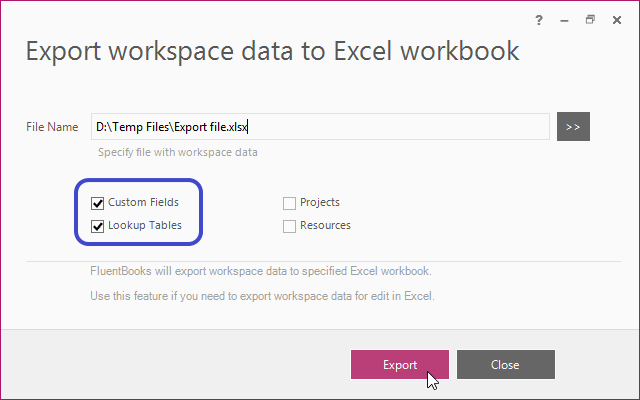Click the Resources label text

pyautogui.click(x=325, y=225)
